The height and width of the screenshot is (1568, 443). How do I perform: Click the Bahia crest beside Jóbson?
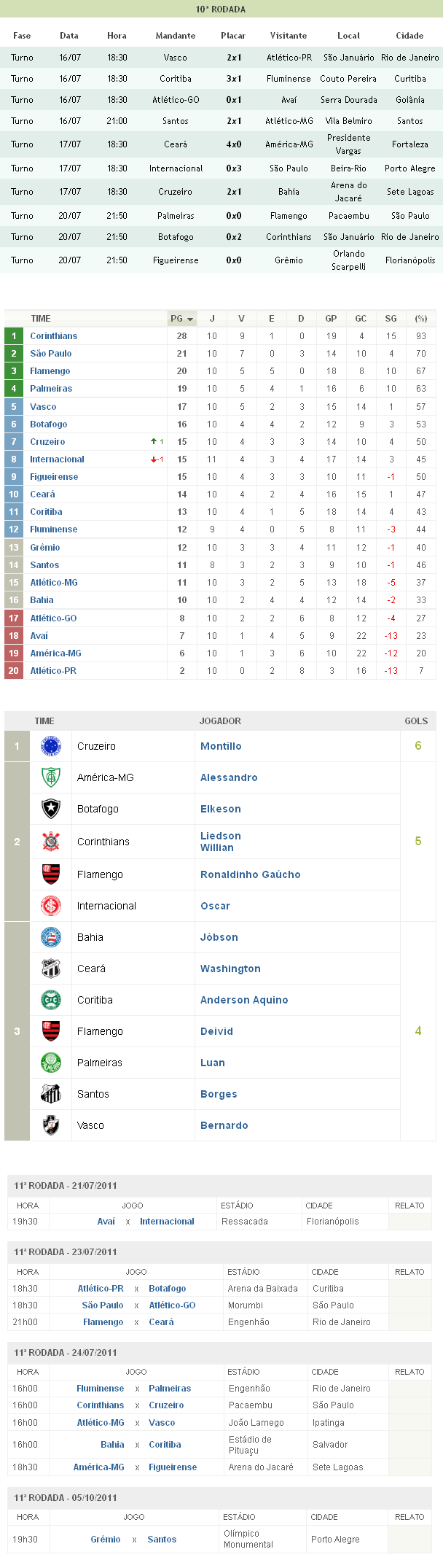pyautogui.click(x=51, y=937)
